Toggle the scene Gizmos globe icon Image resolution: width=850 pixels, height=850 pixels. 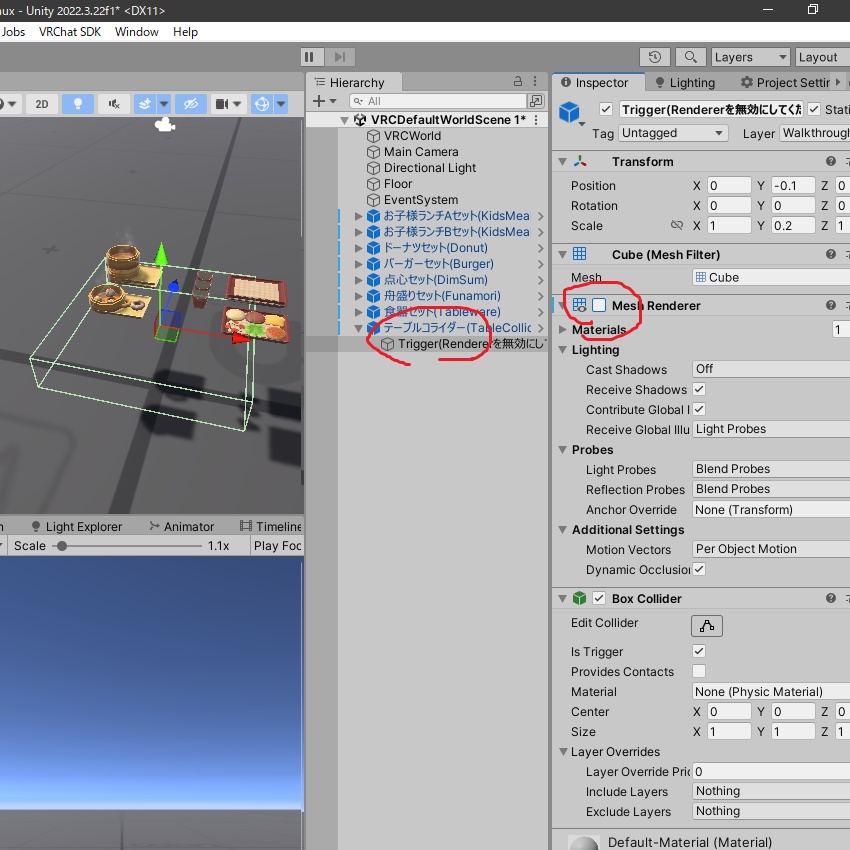[262, 104]
